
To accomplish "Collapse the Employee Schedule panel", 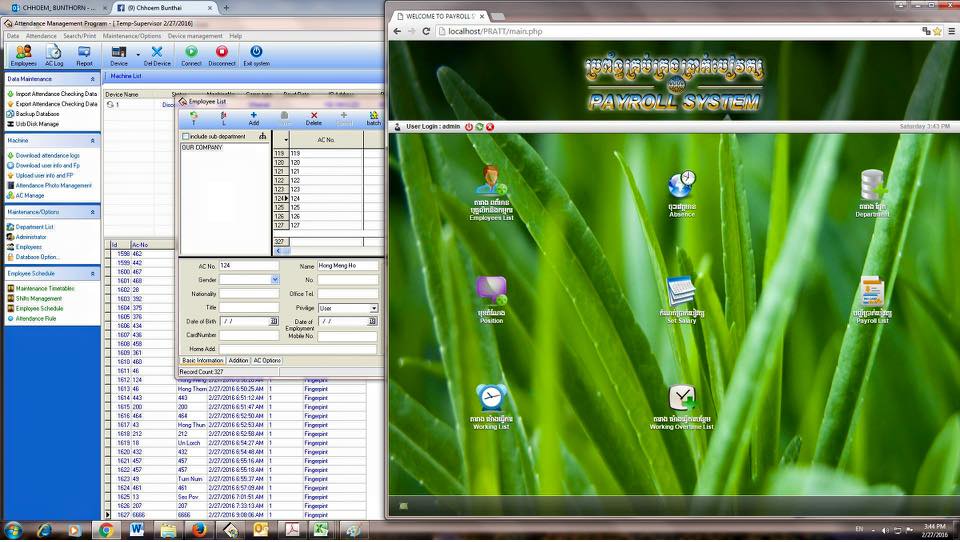I will click(93, 273).
